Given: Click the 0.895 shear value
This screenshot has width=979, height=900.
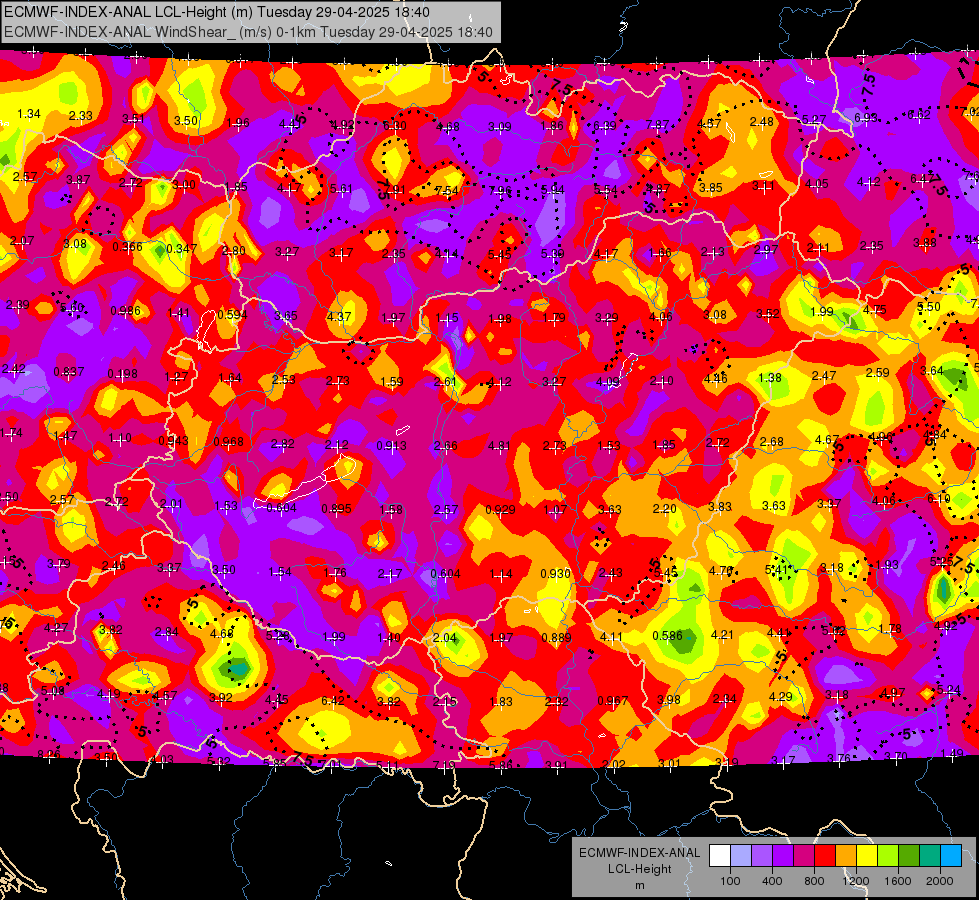Looking at the screenshot, I should pos(337,508).
